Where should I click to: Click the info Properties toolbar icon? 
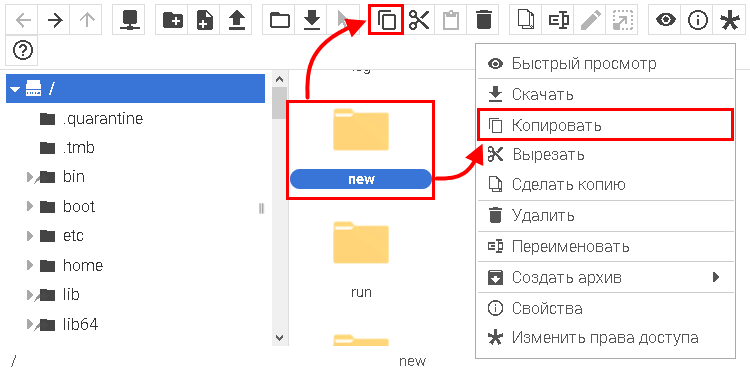pos(697,20)
